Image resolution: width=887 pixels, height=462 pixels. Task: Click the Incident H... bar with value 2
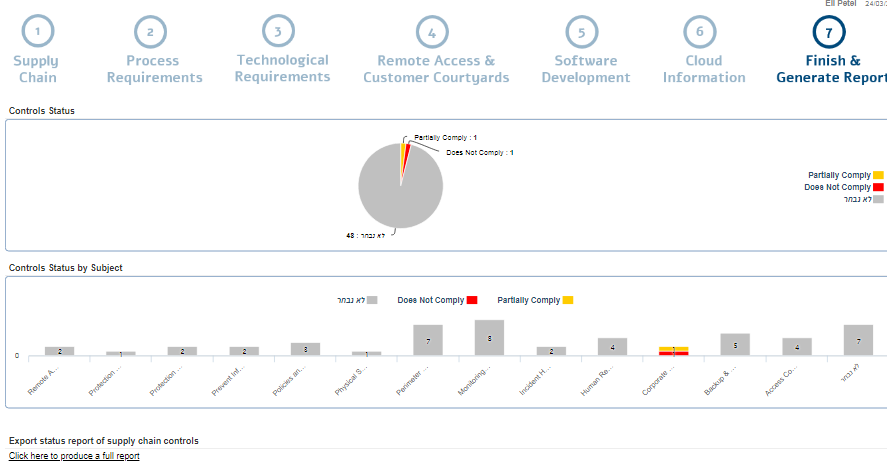551,351
